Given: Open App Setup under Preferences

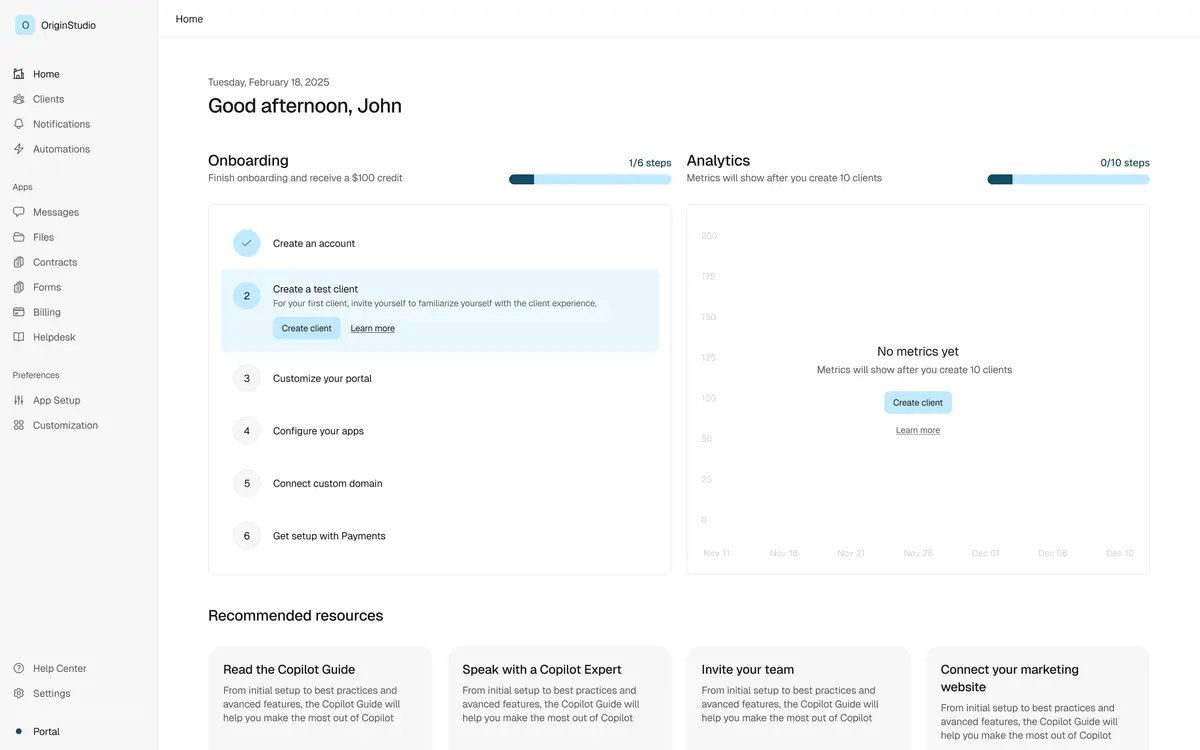Looking at the screenshot, I should tap(17, 398).
